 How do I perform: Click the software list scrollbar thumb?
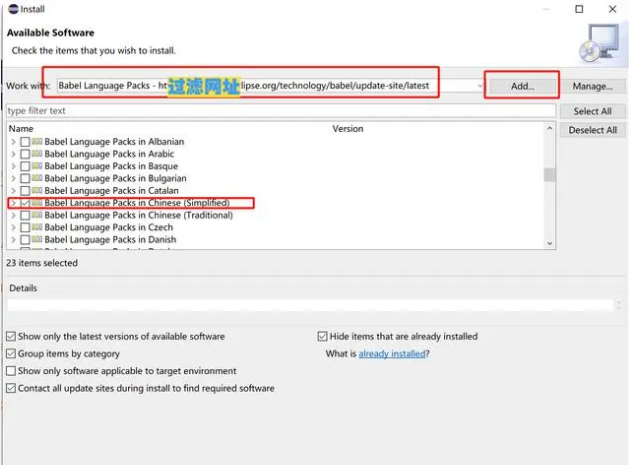point(550,175)
